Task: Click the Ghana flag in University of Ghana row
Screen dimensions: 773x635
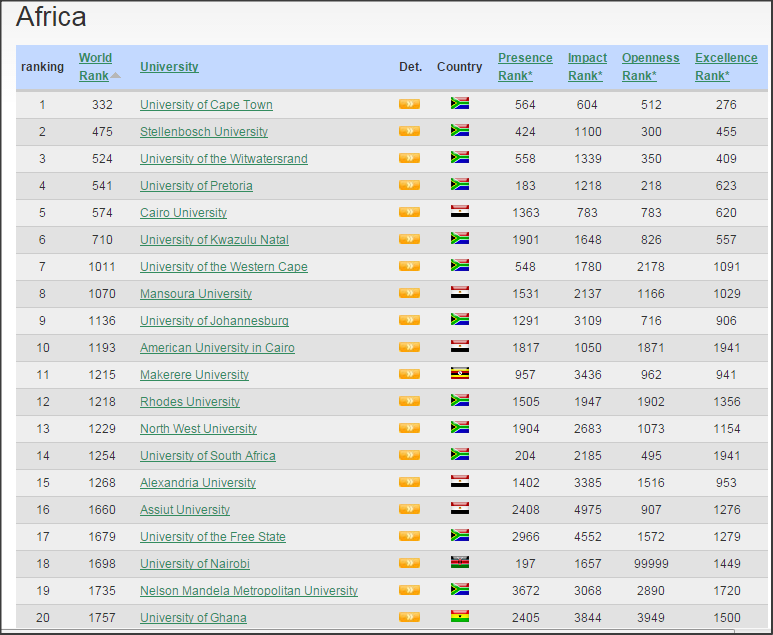Action: [460, 616]
